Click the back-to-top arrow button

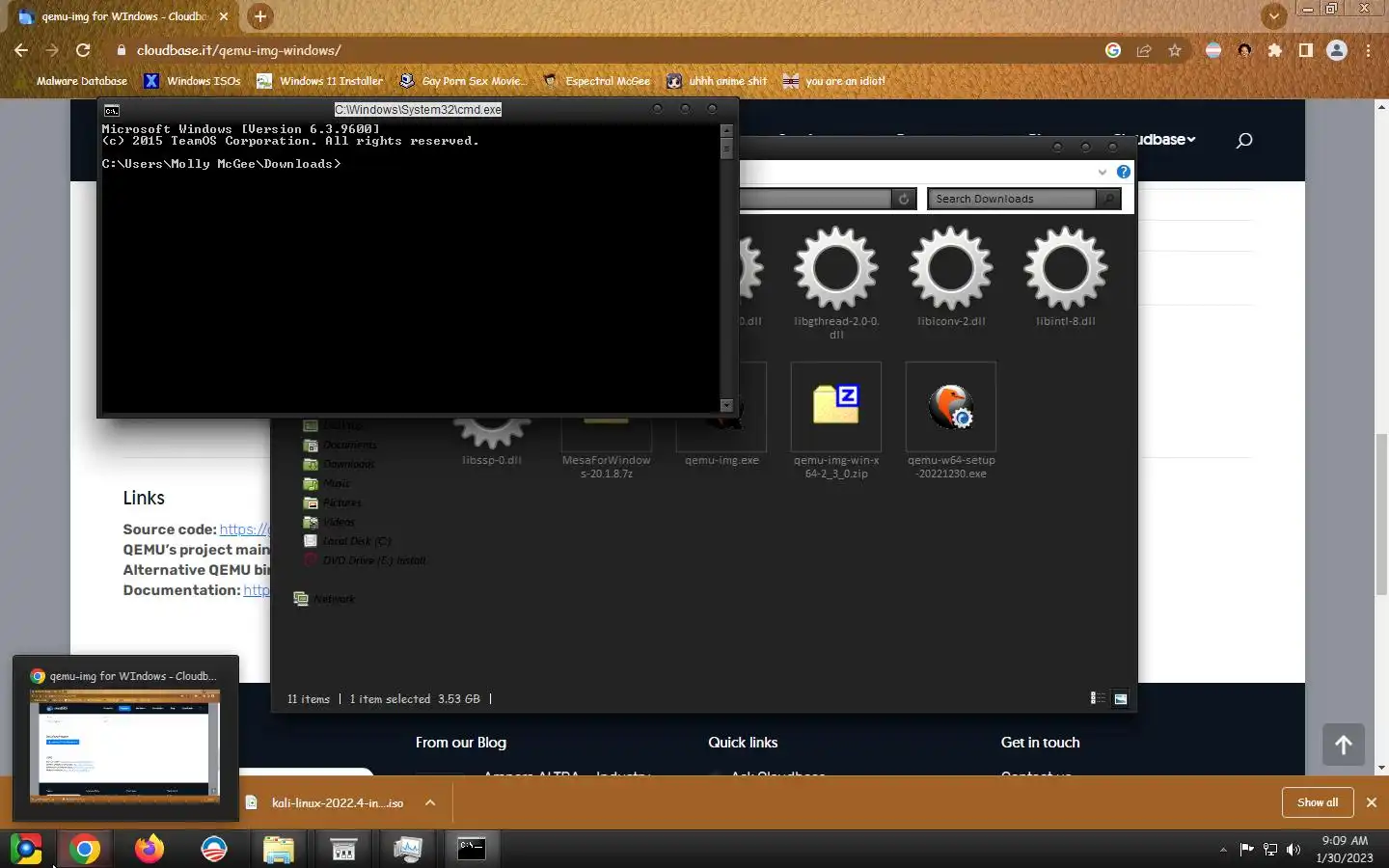1343,745
